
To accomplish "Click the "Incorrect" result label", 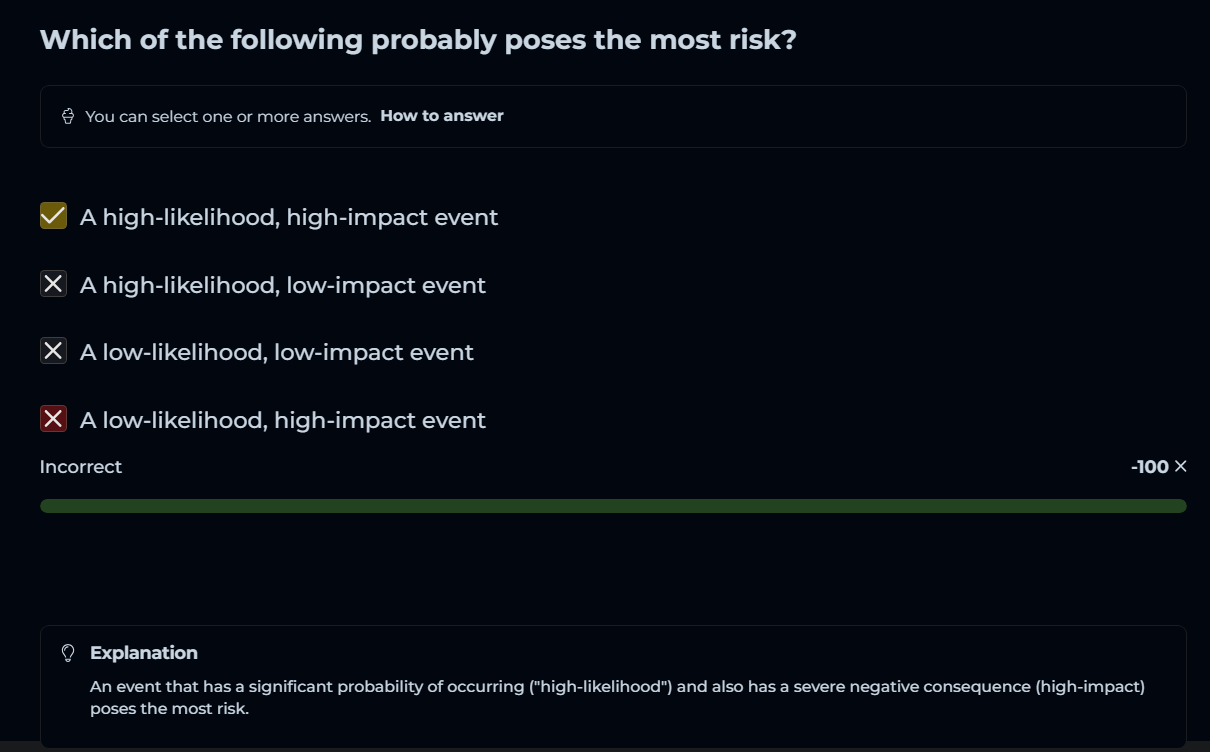I will coord(81,467).
